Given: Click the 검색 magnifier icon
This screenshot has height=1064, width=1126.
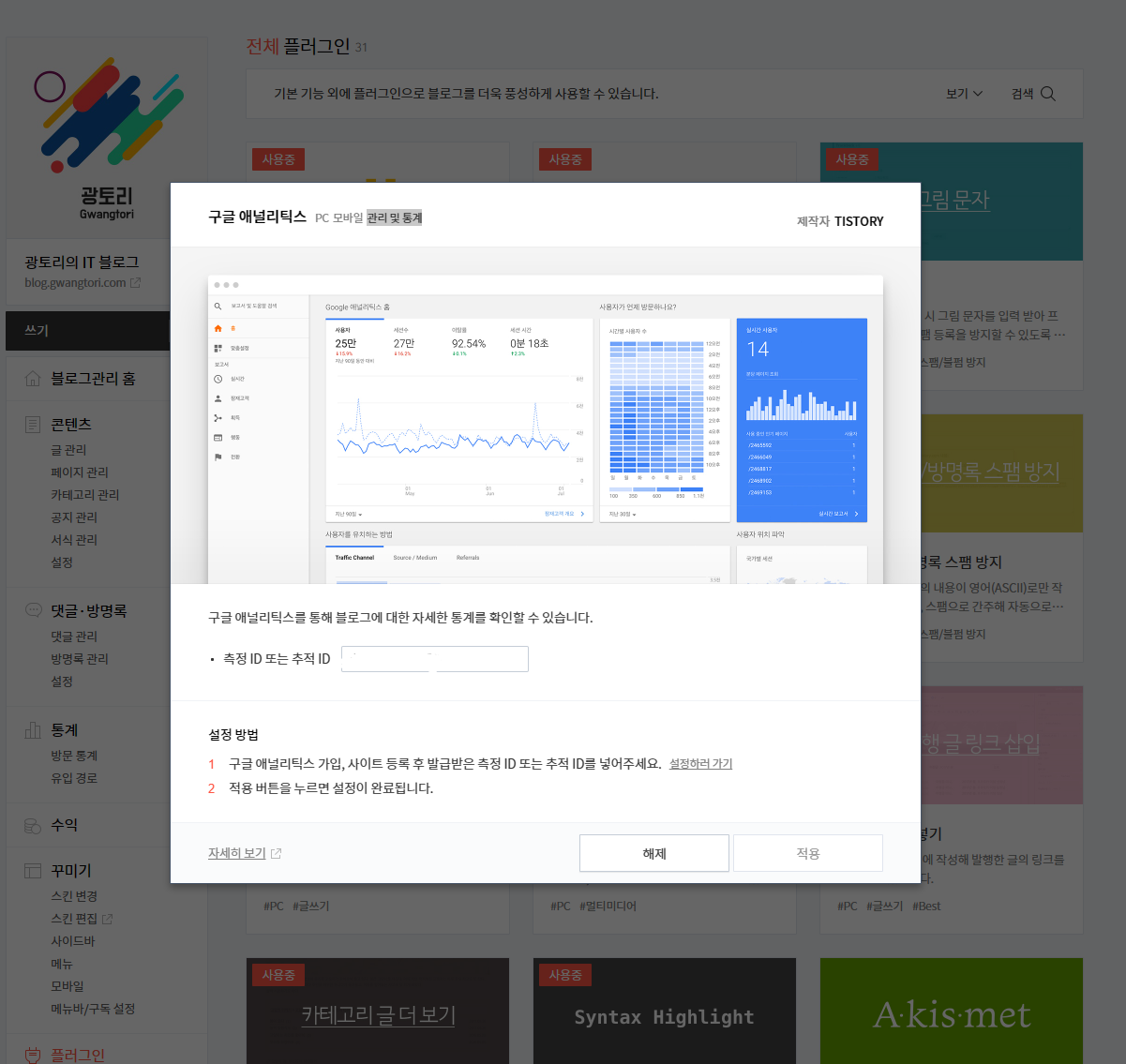Looking at the screenshot, I should pyautogui.click(x=1048, y=94).
